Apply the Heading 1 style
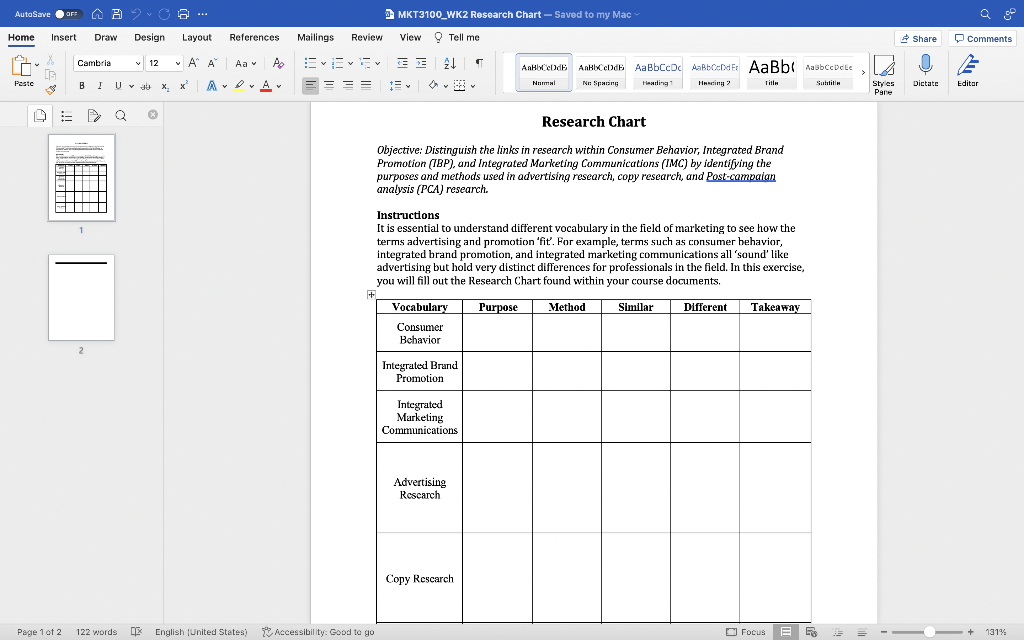Viewport: 1024px width, 640px height. [657, 72]
